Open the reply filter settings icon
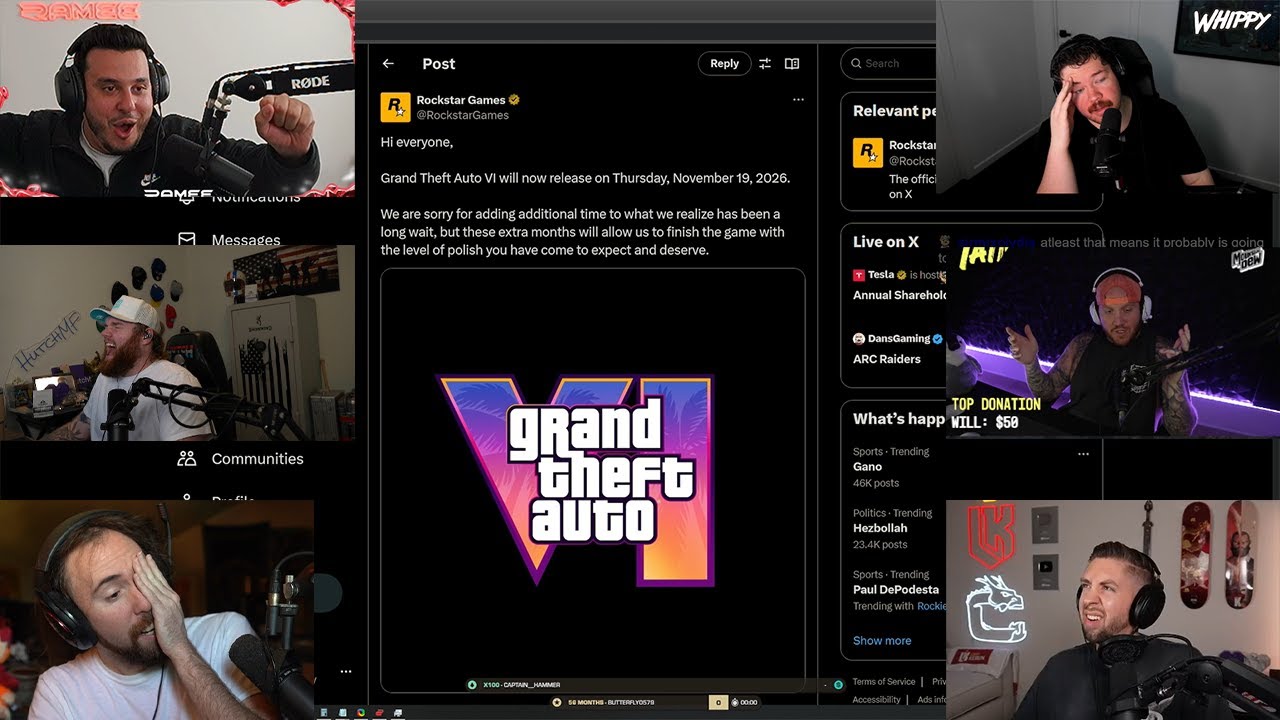 [x=765, y=63]
